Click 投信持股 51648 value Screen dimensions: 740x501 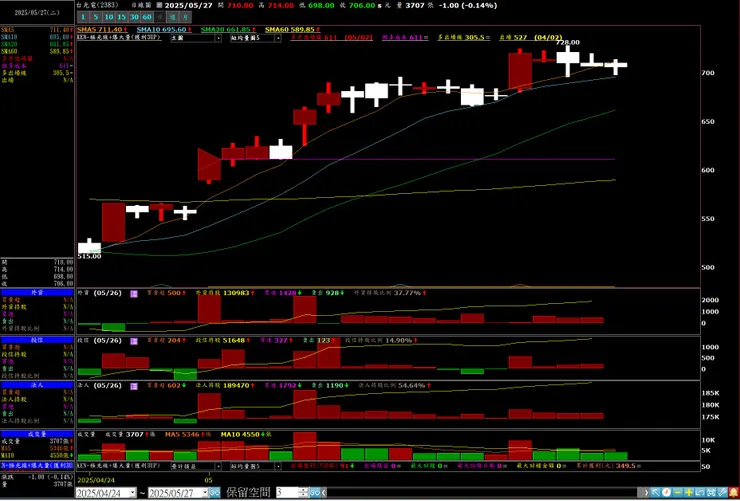click(233, 340)
